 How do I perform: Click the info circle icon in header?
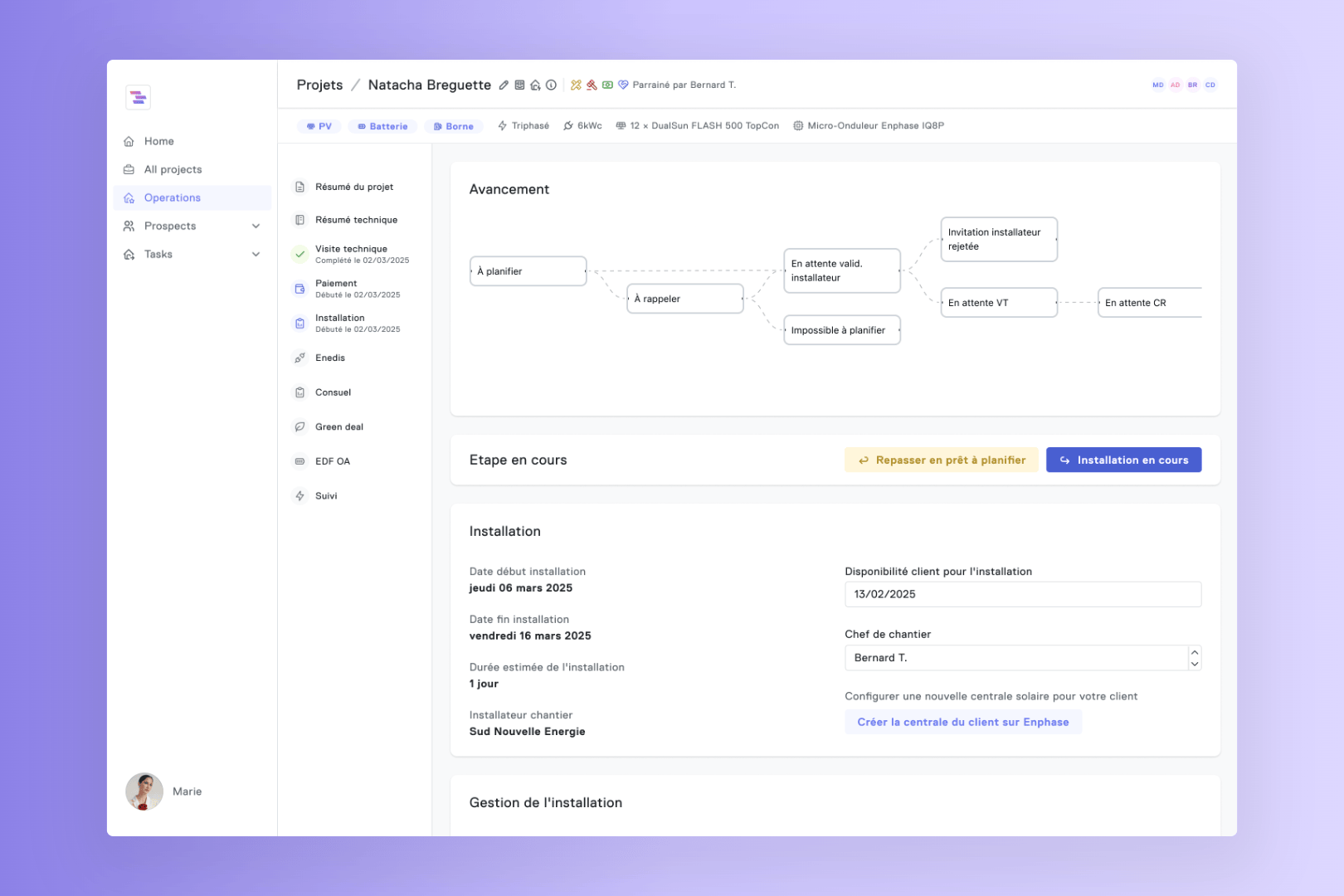pyautogui.click(x=551, y=85)
